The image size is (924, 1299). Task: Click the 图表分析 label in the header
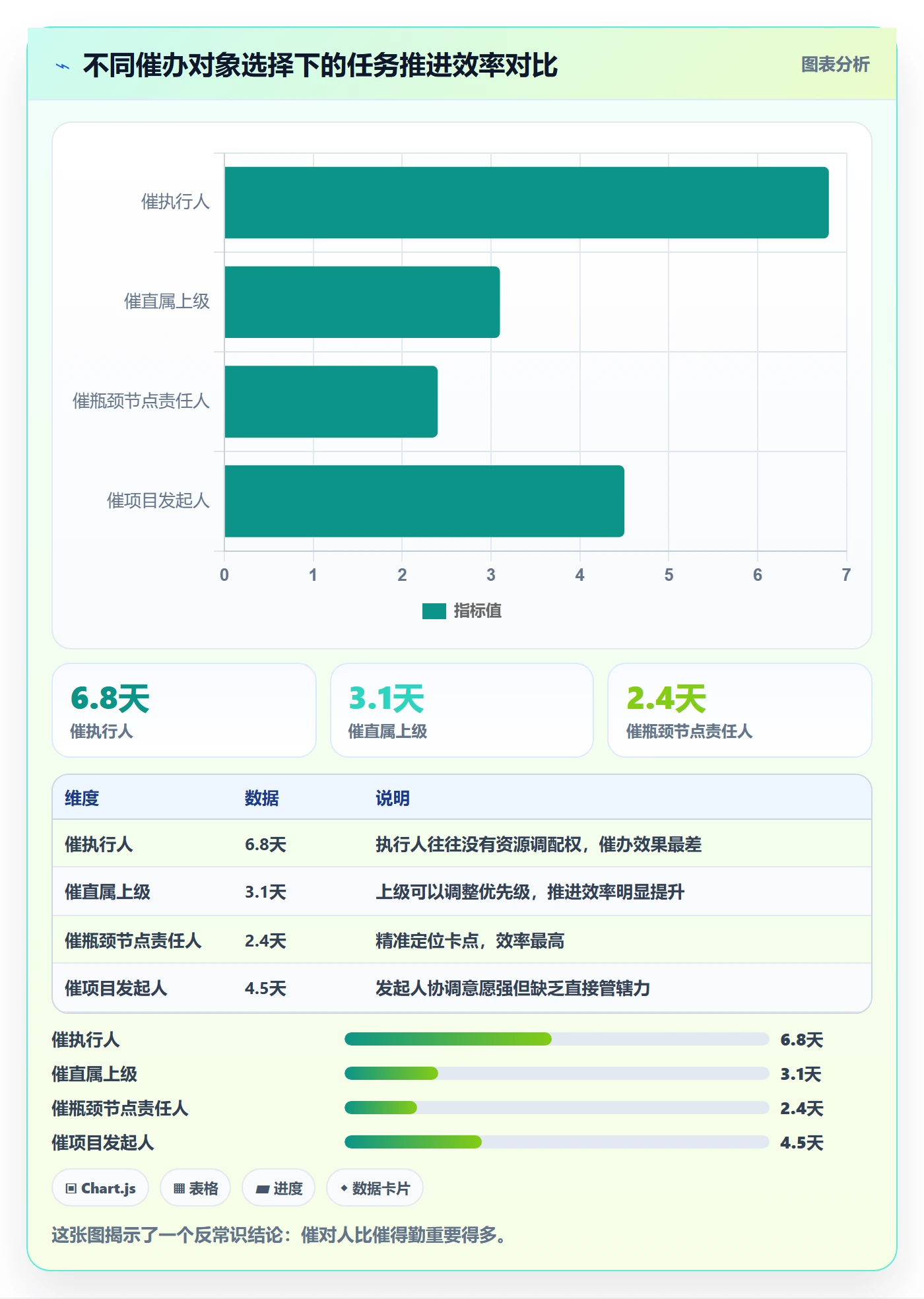pos(835,65)
